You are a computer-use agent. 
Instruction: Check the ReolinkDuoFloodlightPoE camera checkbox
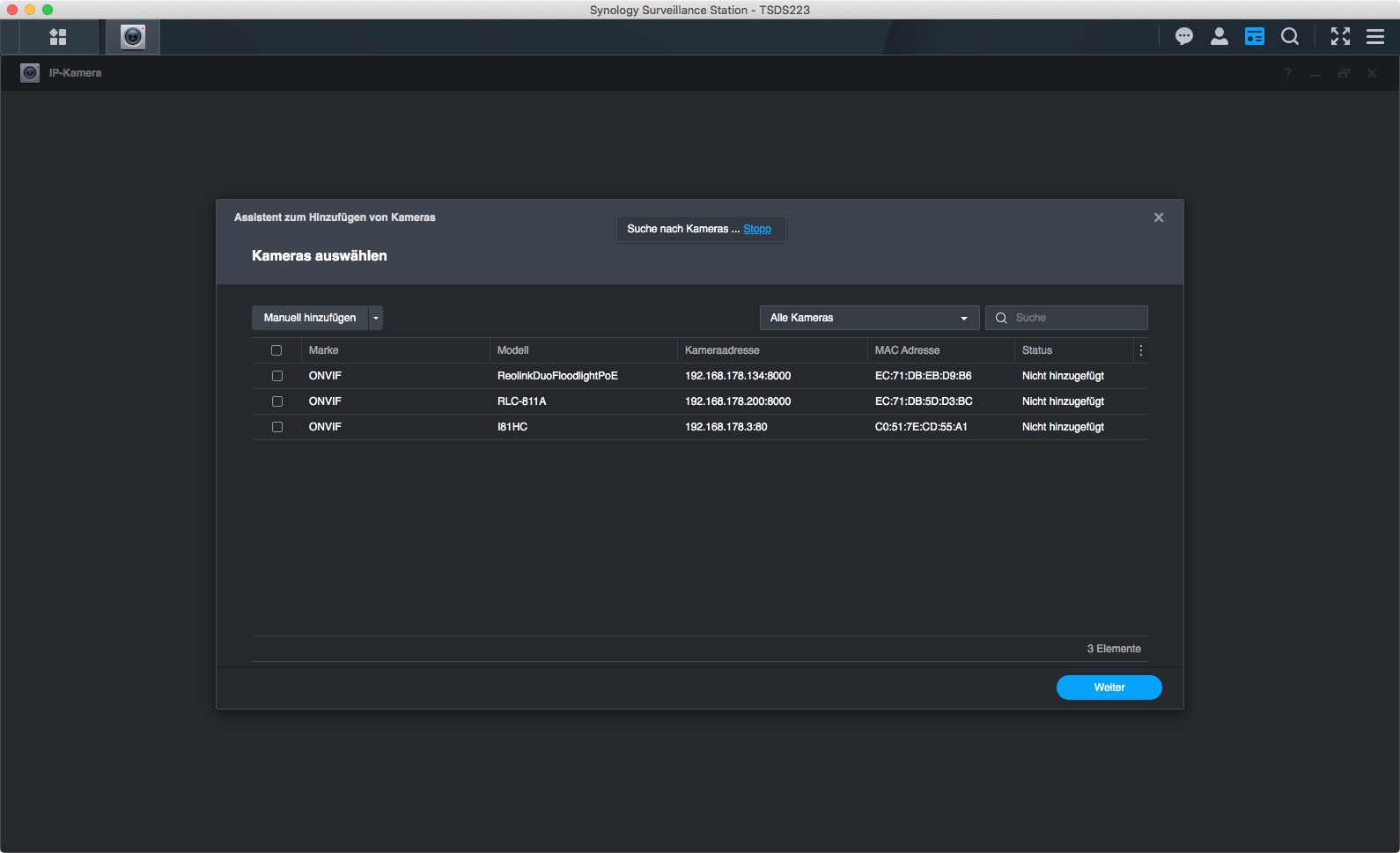[x=277, y=376]
